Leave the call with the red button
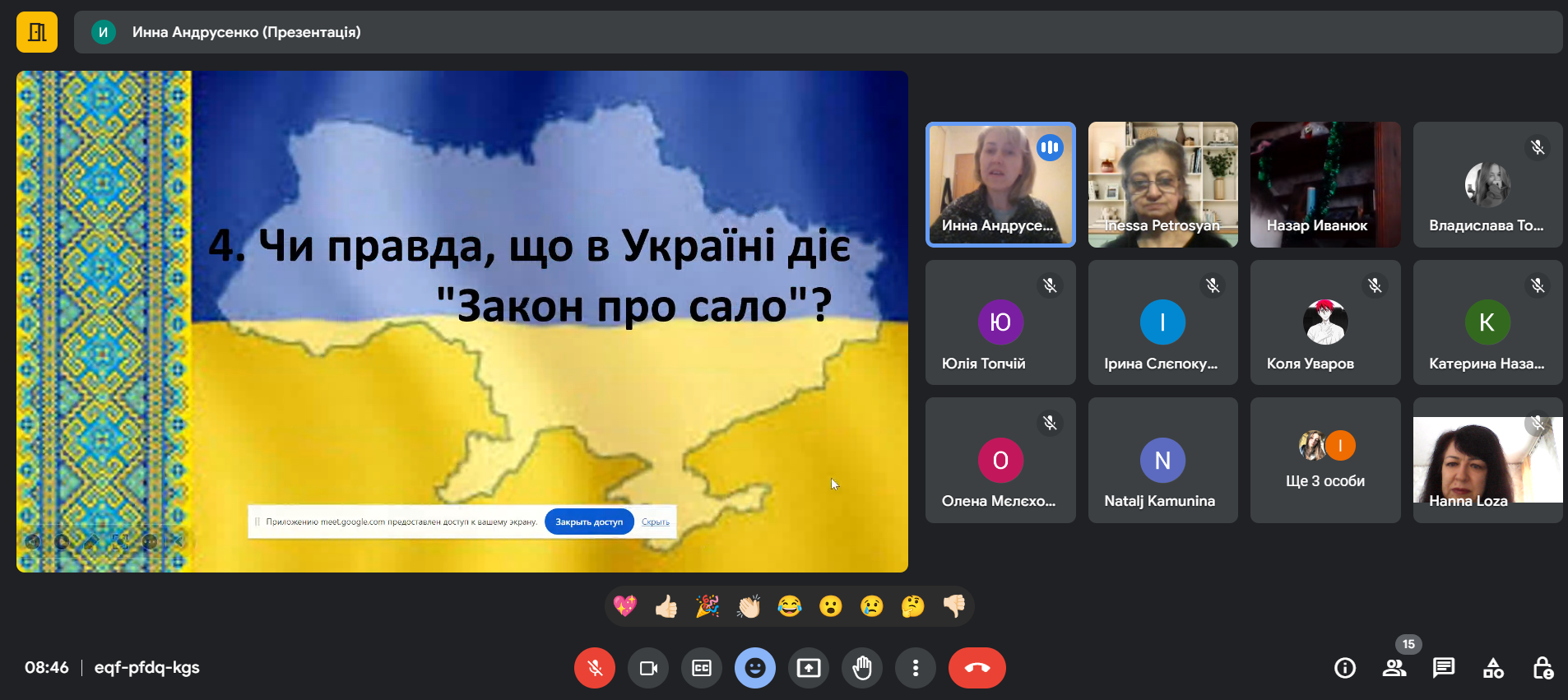Viewport: 1568px width, 700px height. tap(977, 668)
